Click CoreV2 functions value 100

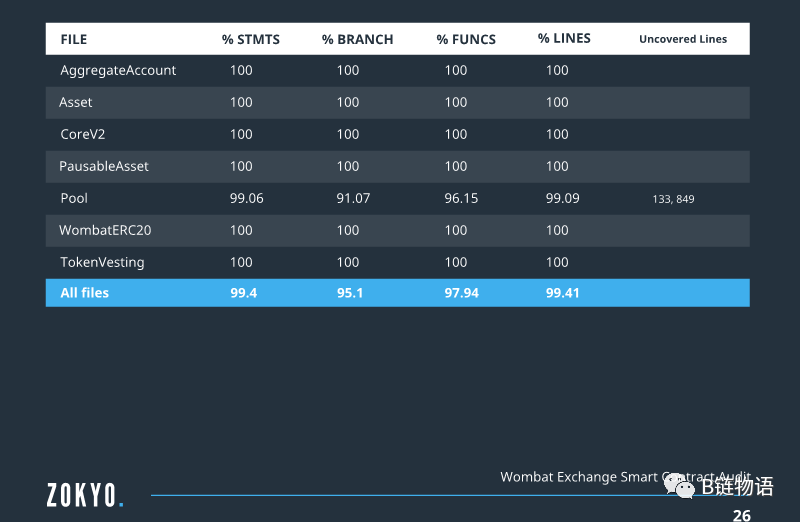pyautogui.click(x=456, y=134)
